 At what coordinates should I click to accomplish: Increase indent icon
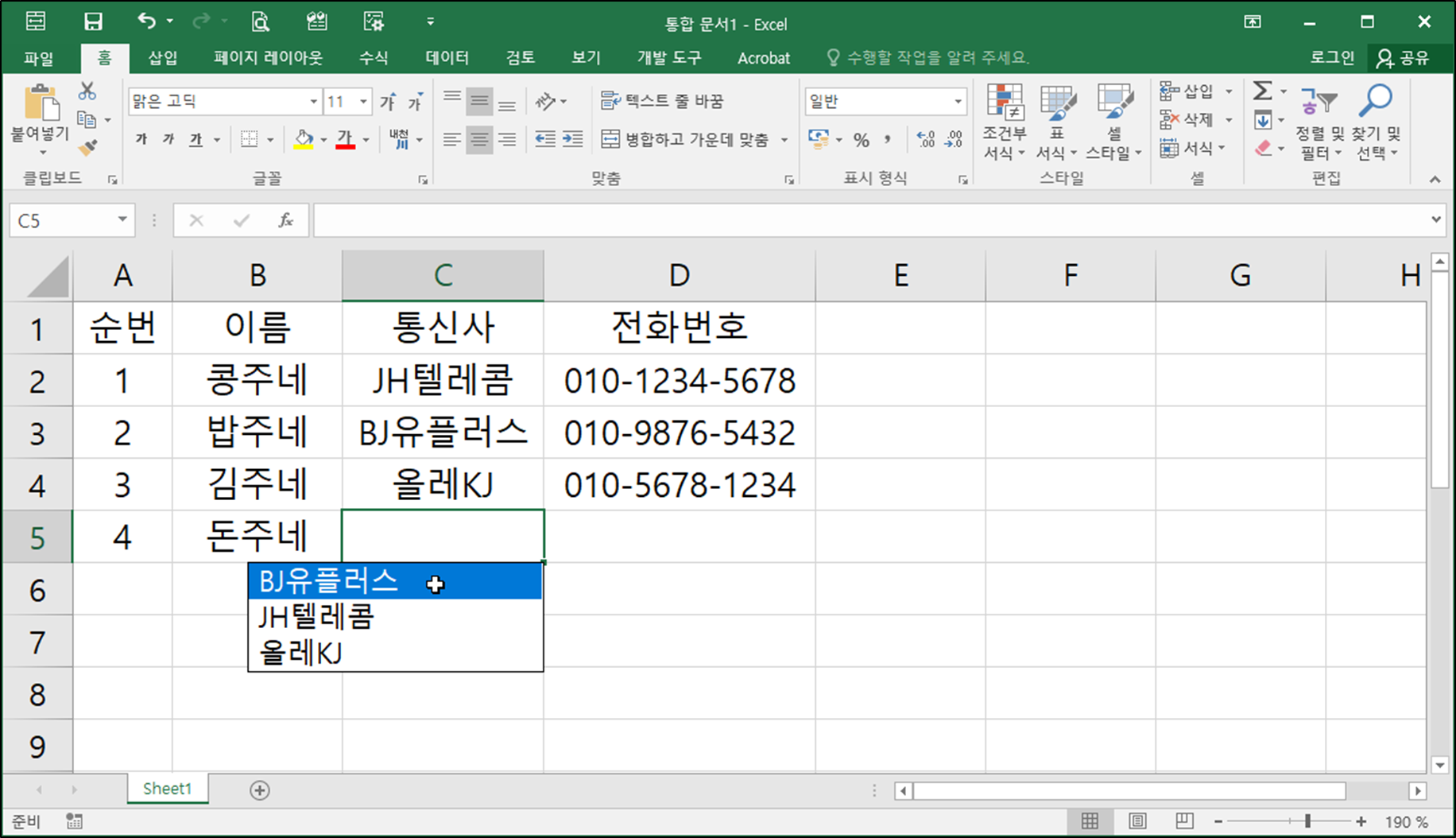pos(573,140)
